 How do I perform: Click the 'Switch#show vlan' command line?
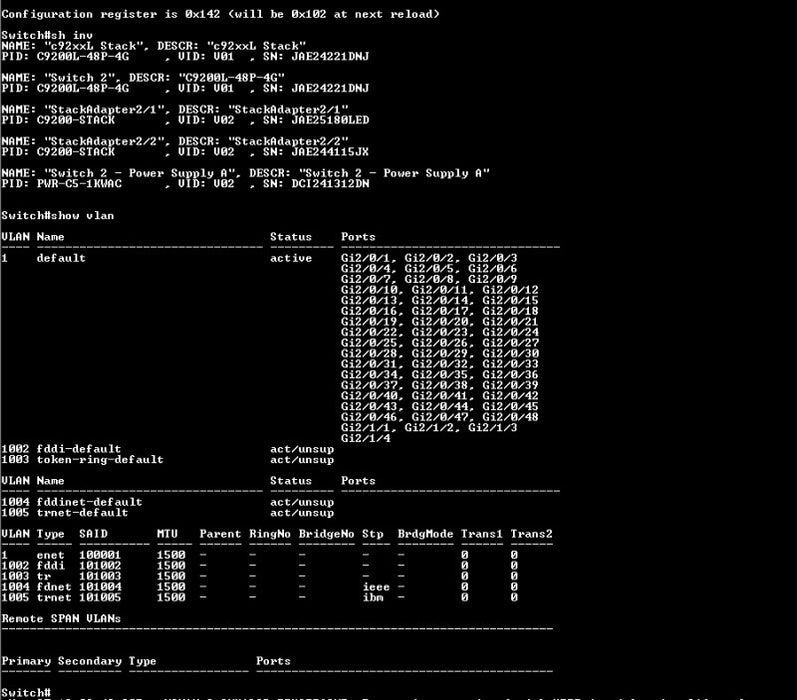click(x=57, y=216)
